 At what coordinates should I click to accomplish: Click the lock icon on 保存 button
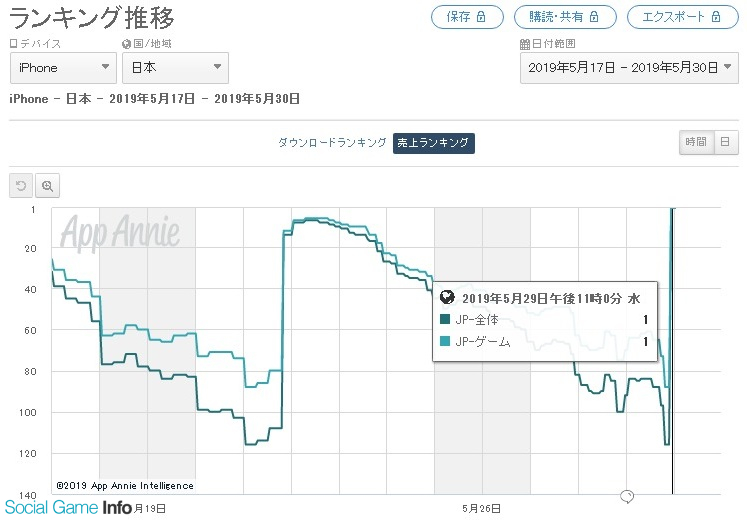point(481,17)
